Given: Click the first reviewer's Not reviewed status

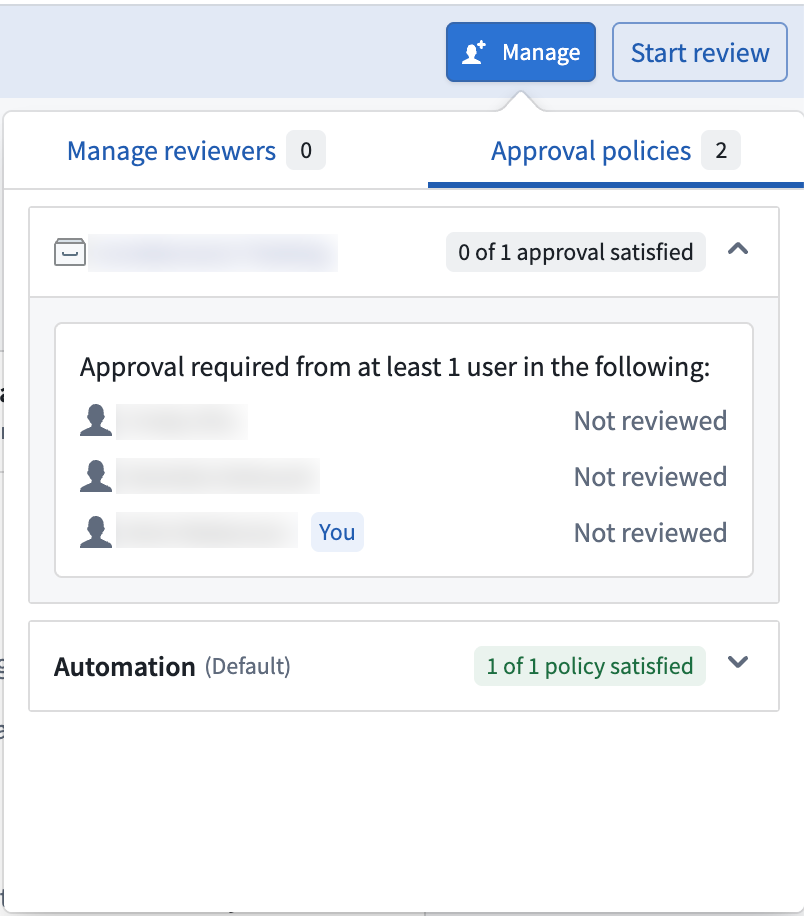Looking at the screenshot, I should pos(650,421).
